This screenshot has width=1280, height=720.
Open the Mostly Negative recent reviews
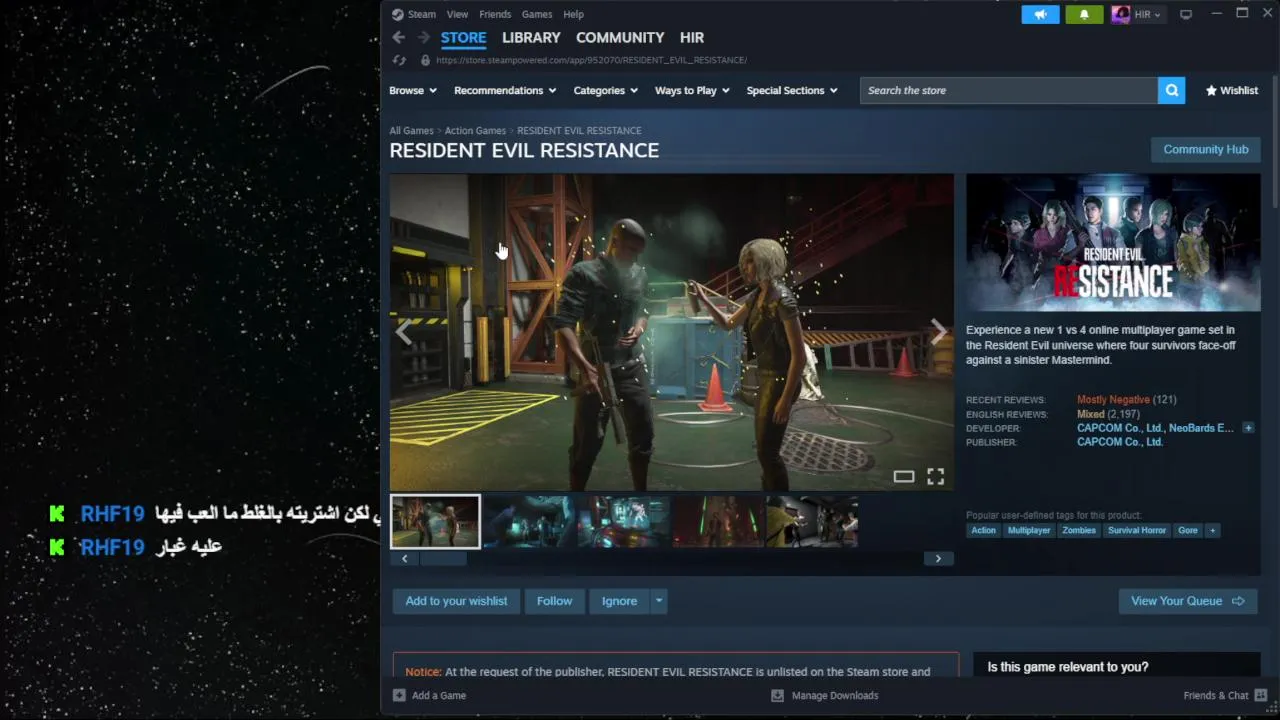1113,400
